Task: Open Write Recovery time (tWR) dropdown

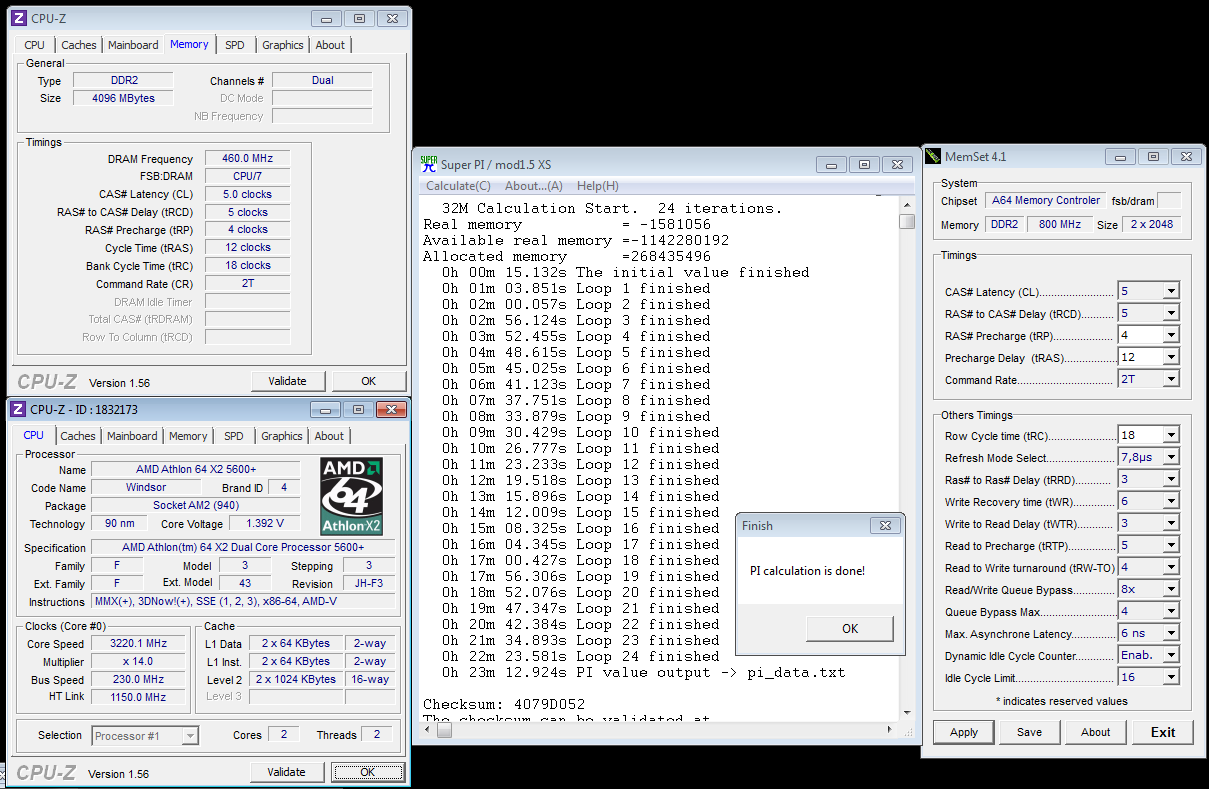Action: pos(1170,501)
